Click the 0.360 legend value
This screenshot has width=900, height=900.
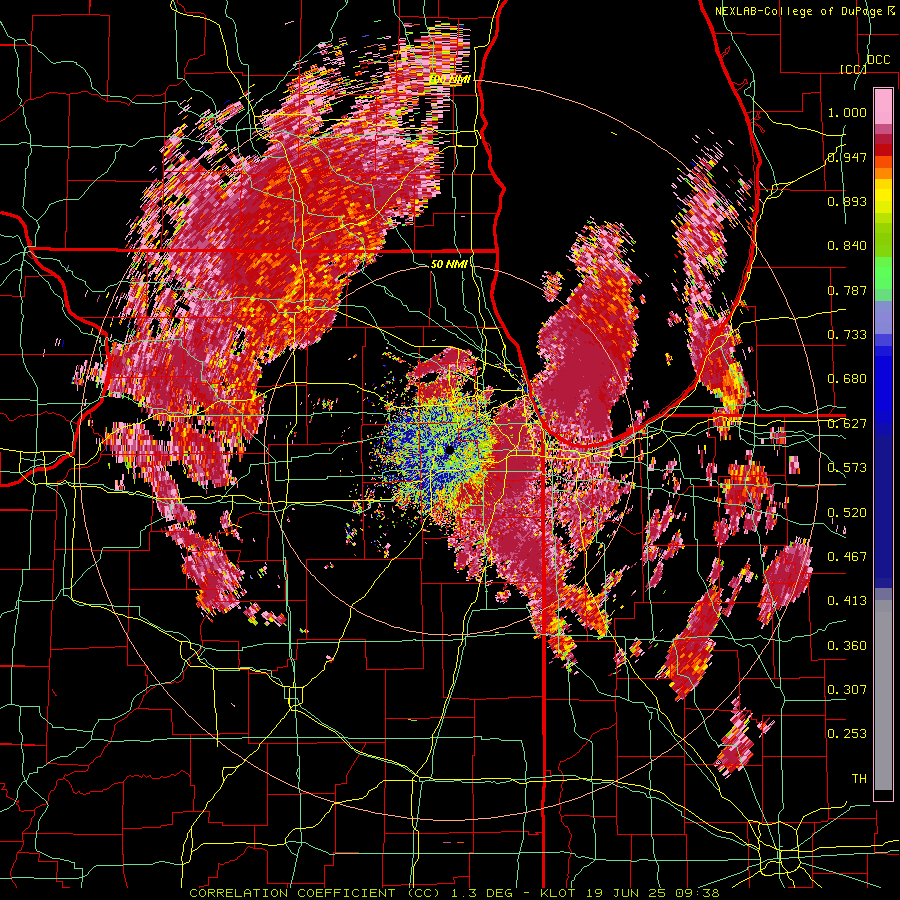[847, 646]
